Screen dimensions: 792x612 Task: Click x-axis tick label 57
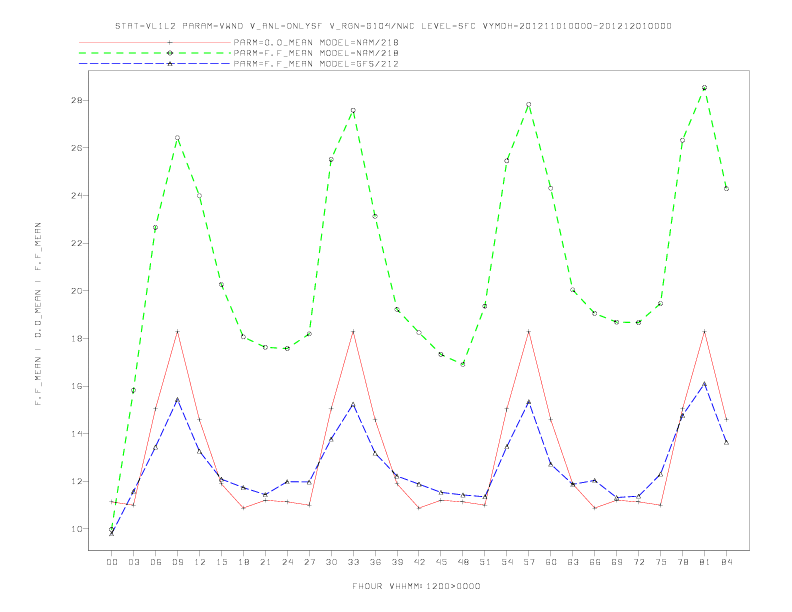click(x=529, y=562)
